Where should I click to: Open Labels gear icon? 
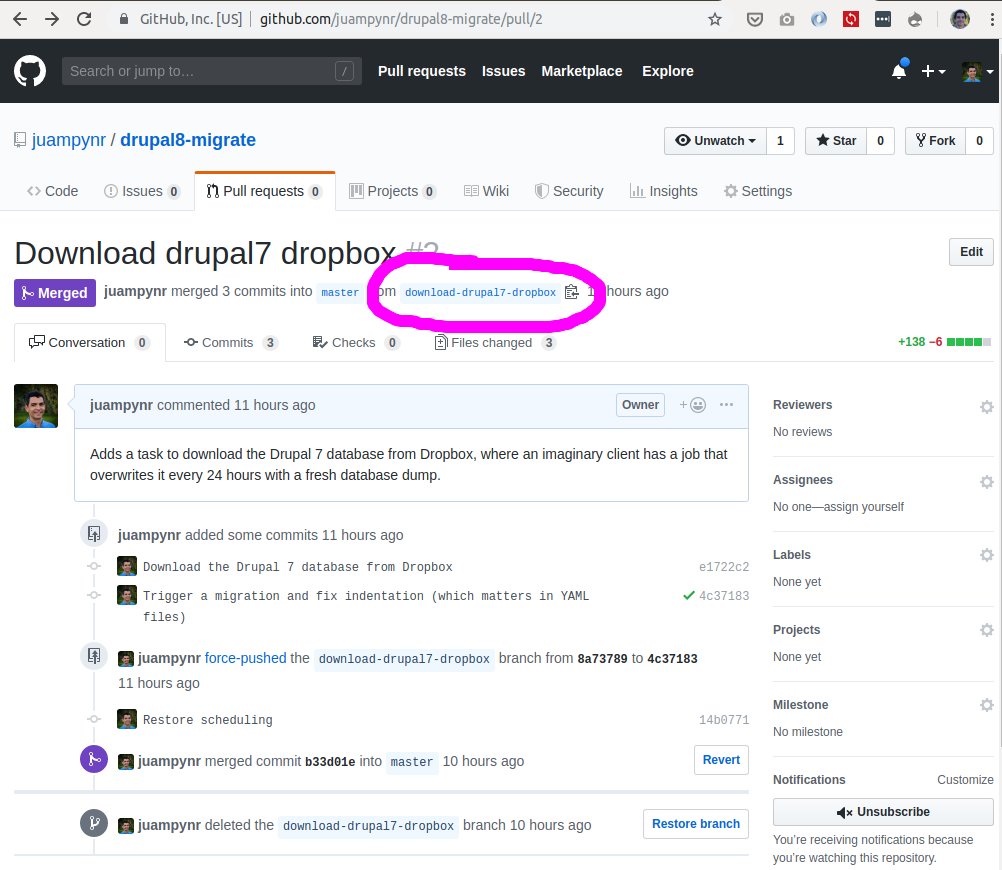pos(987,555)
